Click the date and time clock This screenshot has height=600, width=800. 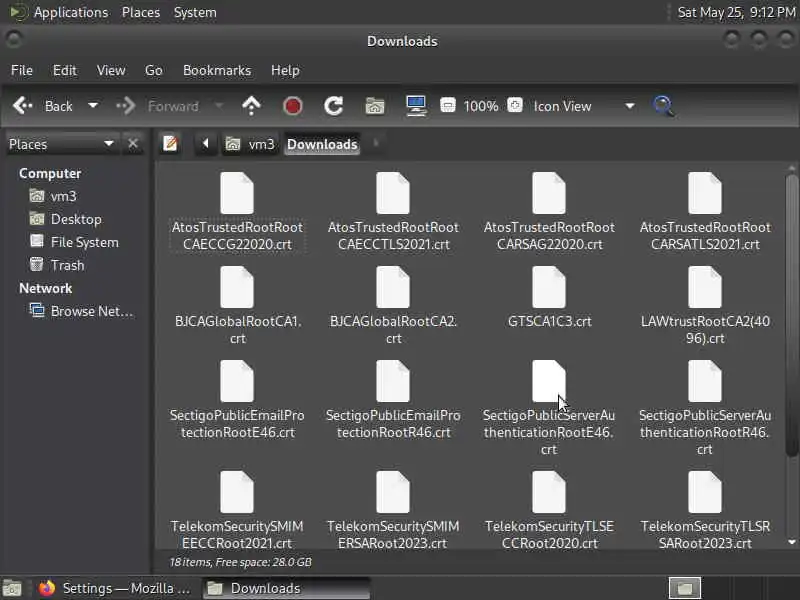point(736,12)
